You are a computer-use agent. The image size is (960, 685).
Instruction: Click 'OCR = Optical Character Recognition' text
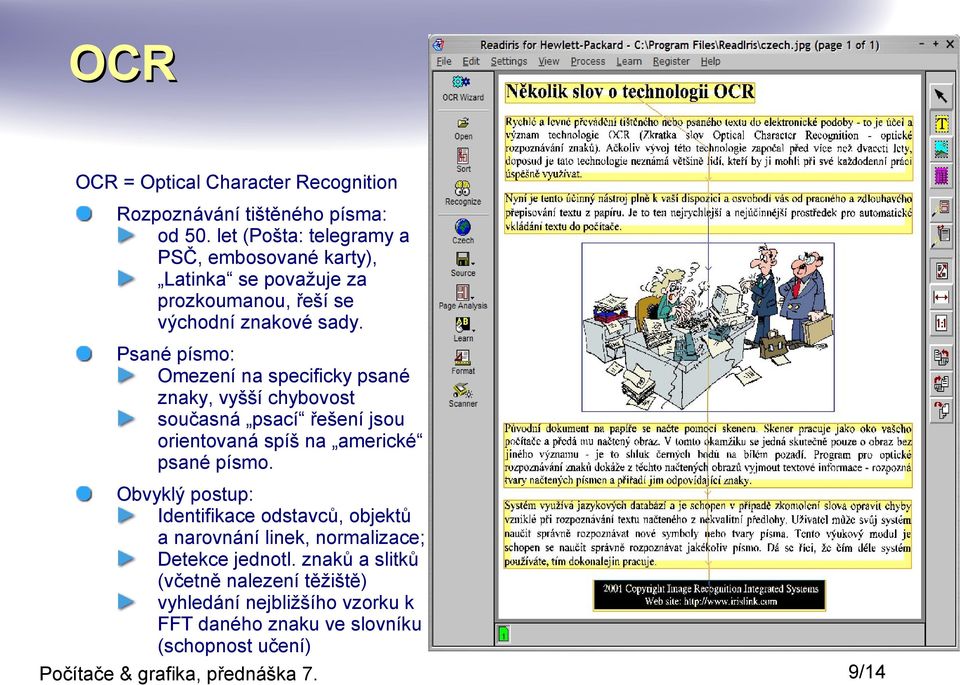[x=236, y=182]
